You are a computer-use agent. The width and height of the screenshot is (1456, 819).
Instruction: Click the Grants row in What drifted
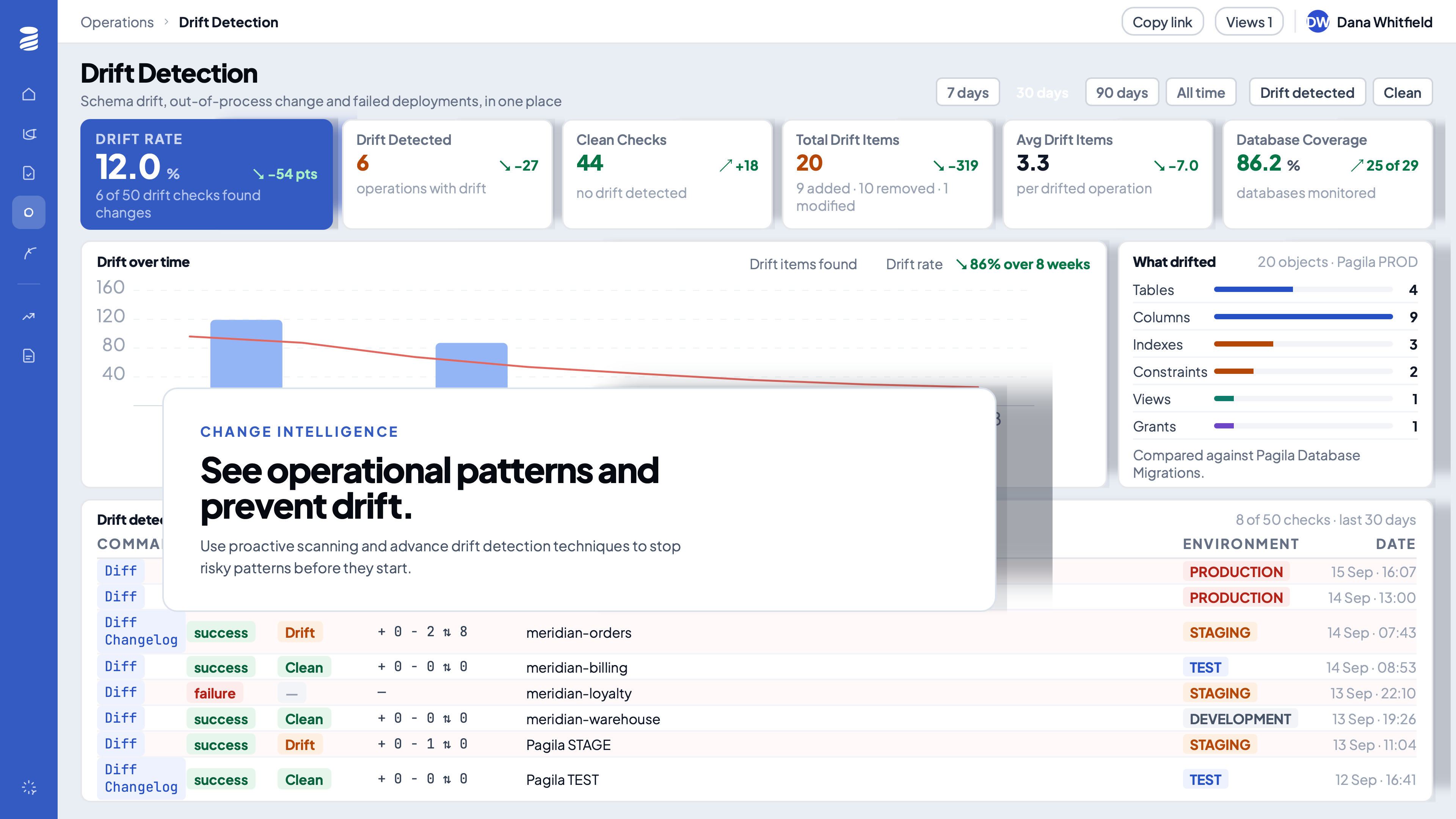click(x=1274, y=426)
